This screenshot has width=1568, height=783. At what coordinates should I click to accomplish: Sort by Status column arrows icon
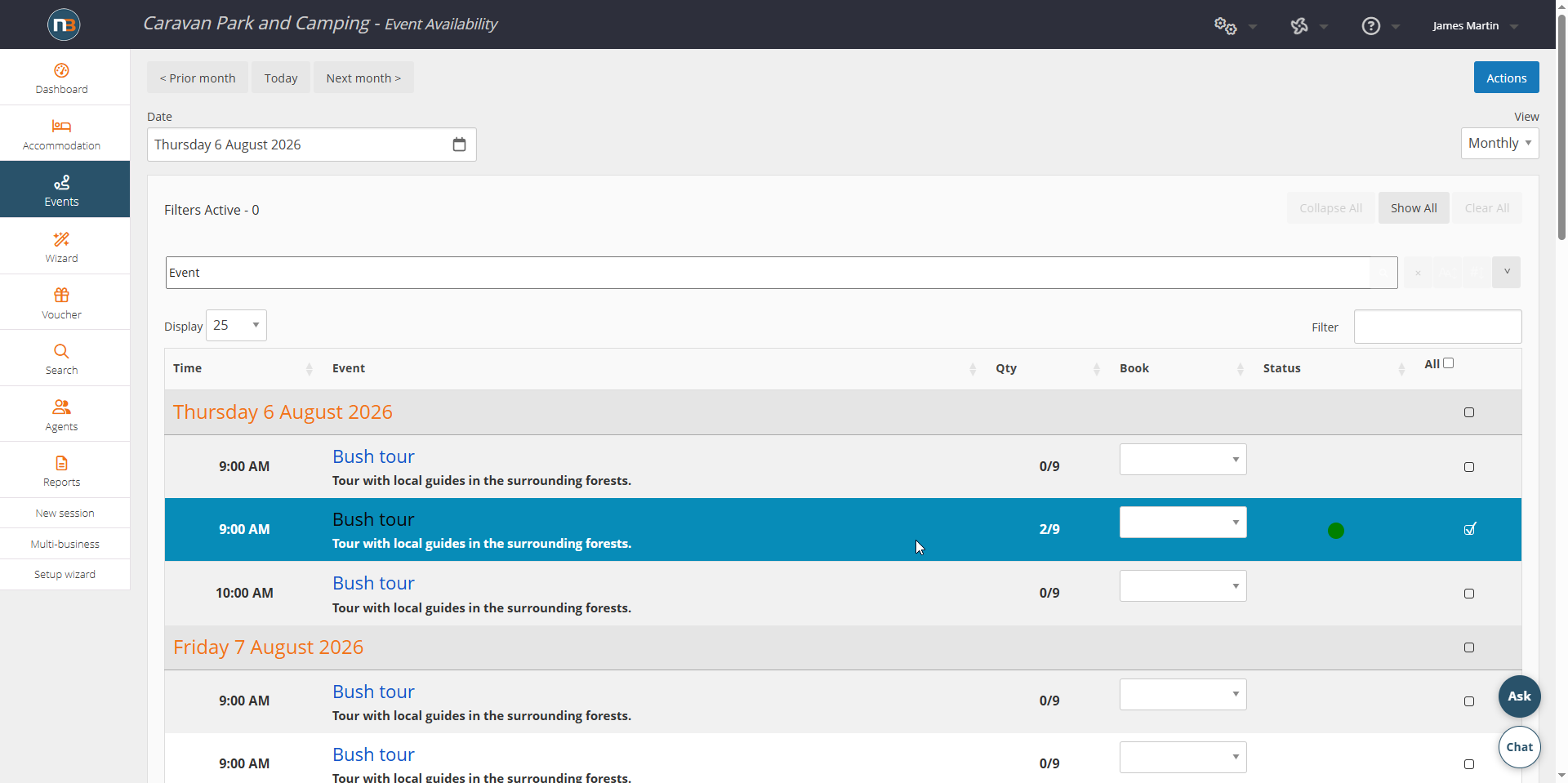1401,369
